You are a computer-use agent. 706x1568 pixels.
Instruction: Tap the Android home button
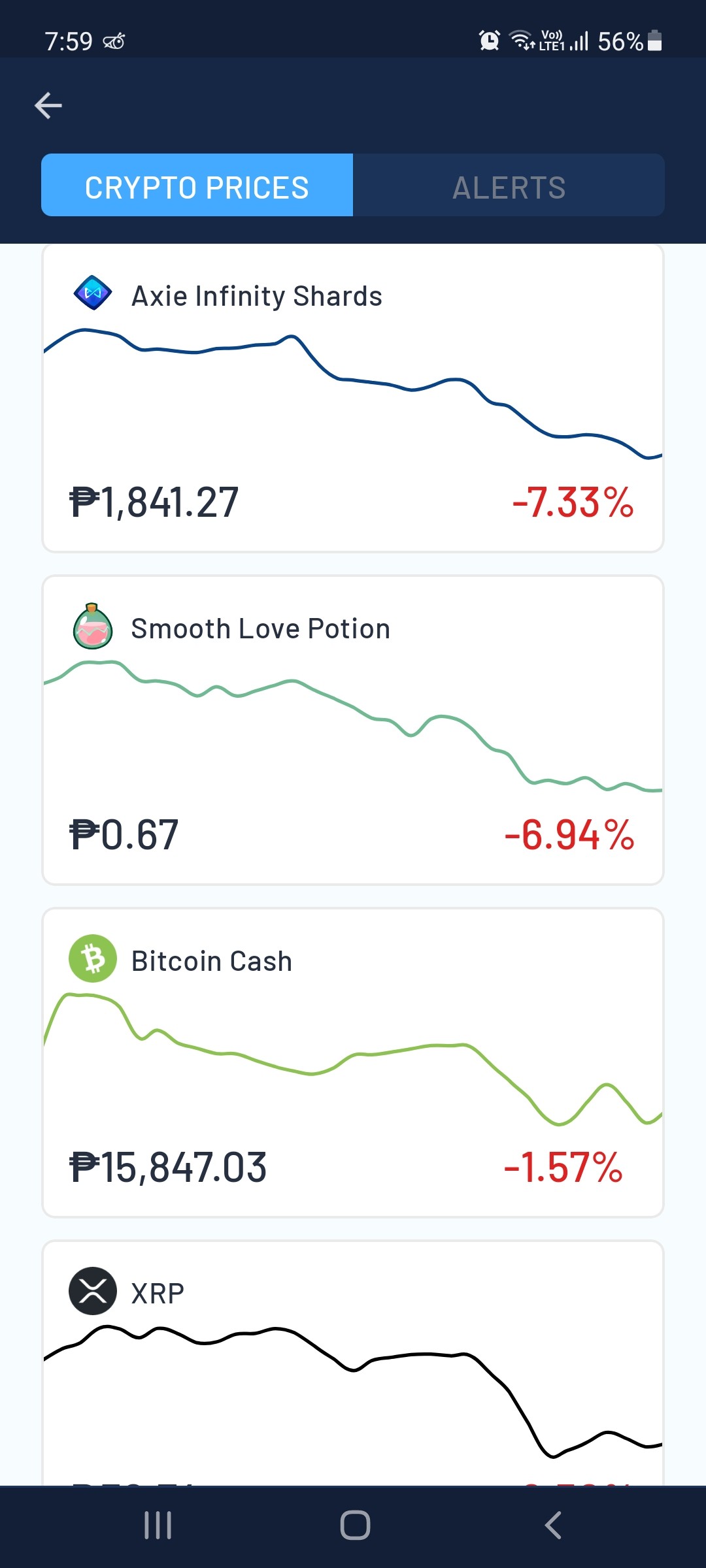355,1526
